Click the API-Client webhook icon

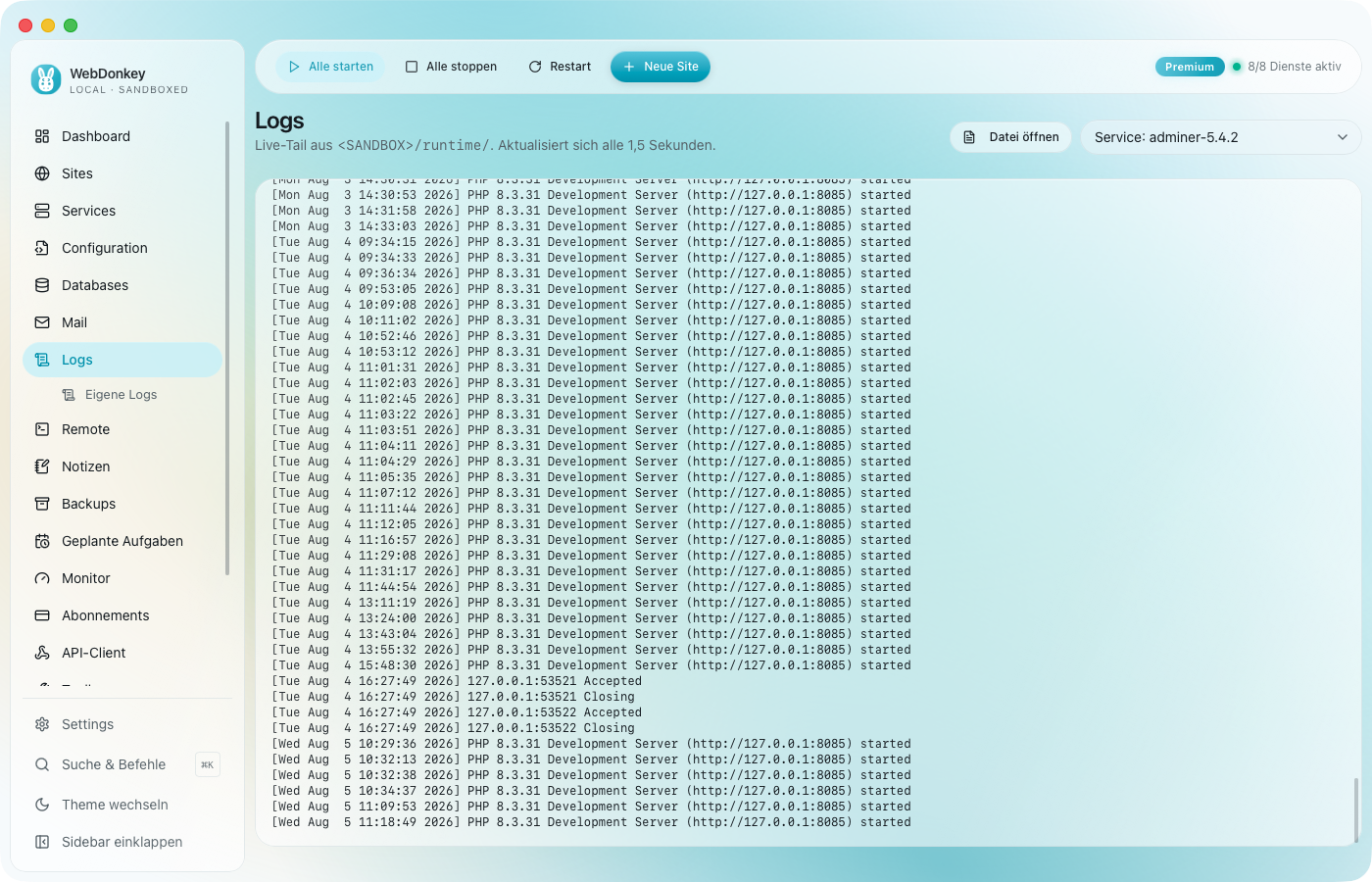click(42, 653)
